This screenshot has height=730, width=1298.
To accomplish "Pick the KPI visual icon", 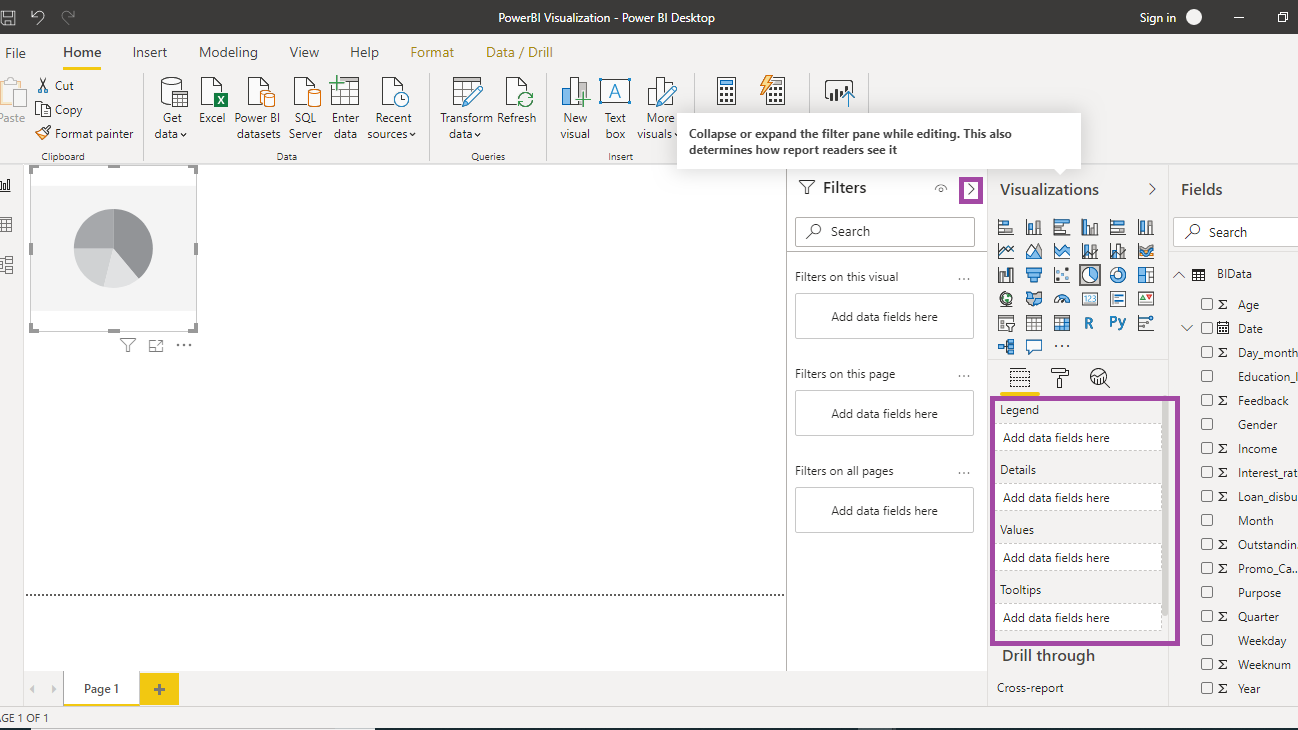I will tap(1146, 299).
